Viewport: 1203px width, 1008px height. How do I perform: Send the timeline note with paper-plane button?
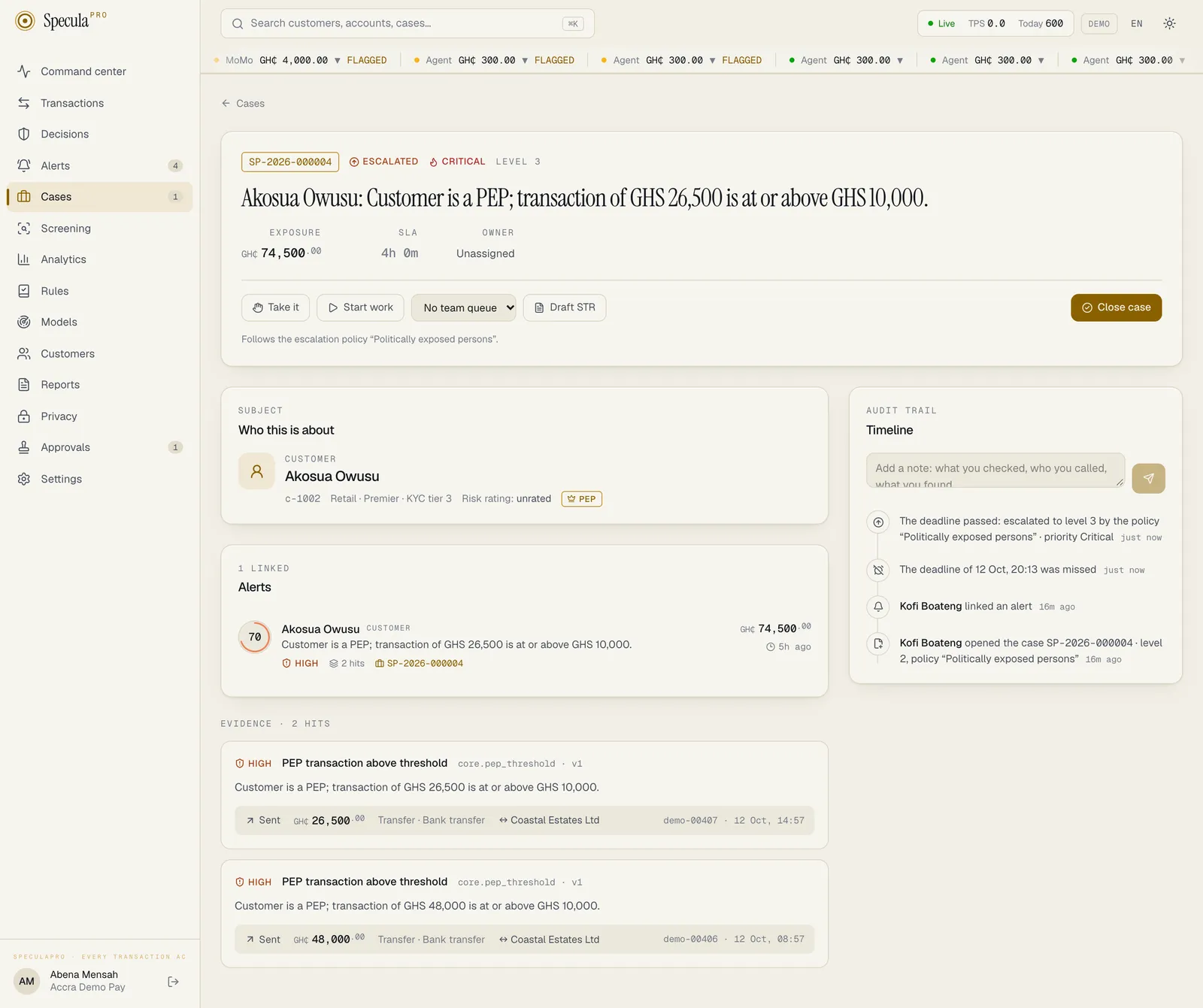coord(1149,478)
